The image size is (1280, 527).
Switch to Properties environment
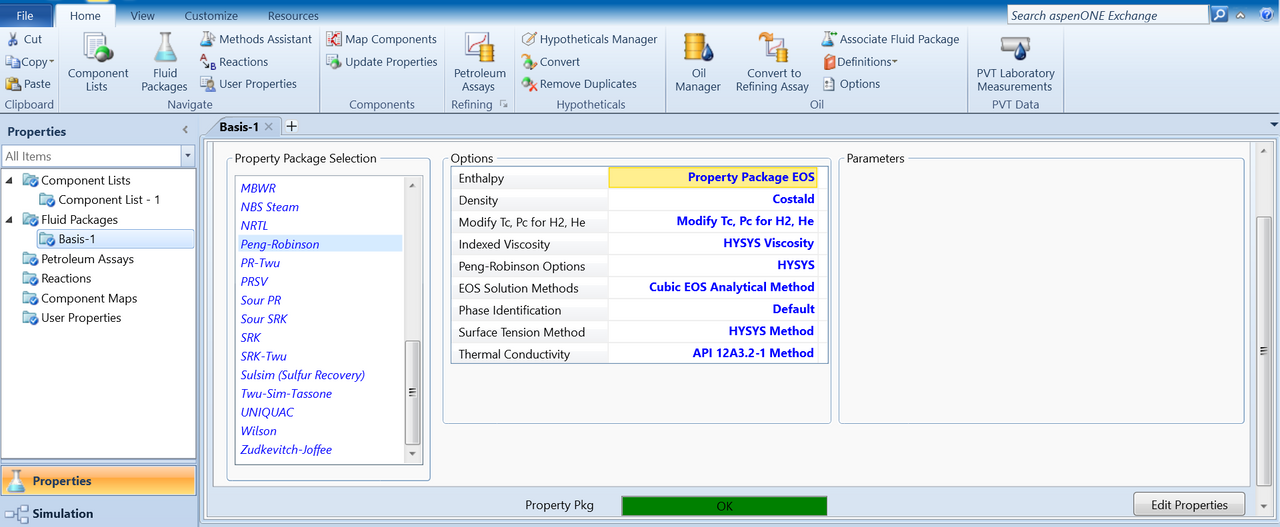(x=98, y=481)
